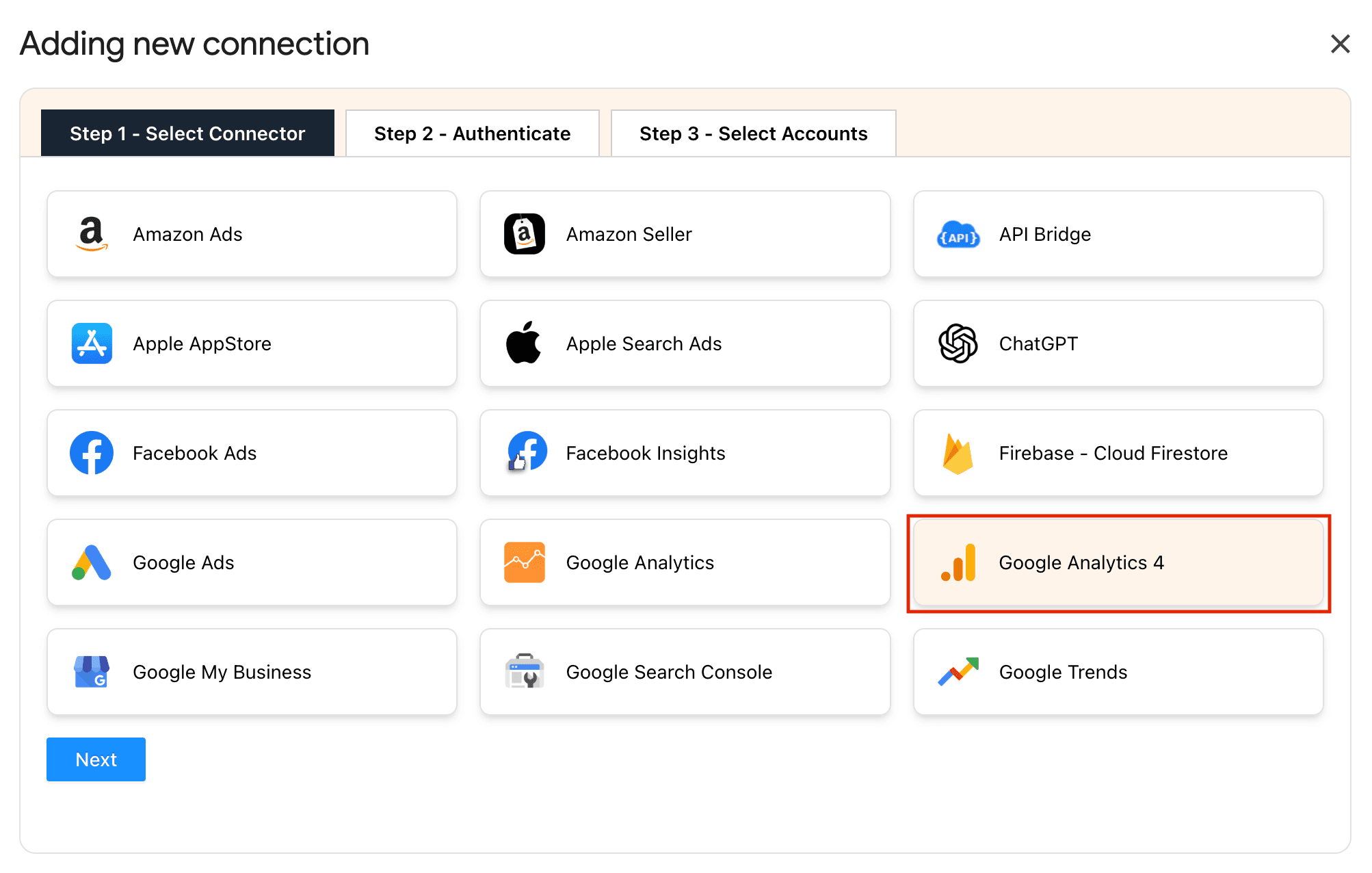
Task: Select the highlighted Google Analytics 4 card
Action: tap(1118, 562)
